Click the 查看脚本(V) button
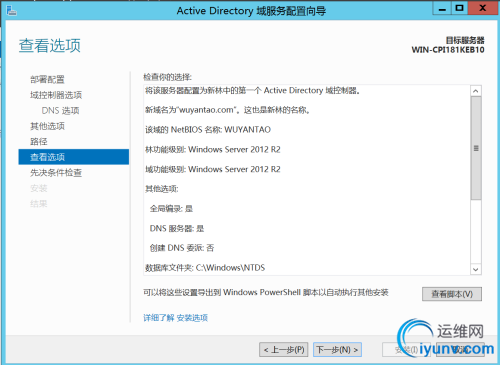 452,294
